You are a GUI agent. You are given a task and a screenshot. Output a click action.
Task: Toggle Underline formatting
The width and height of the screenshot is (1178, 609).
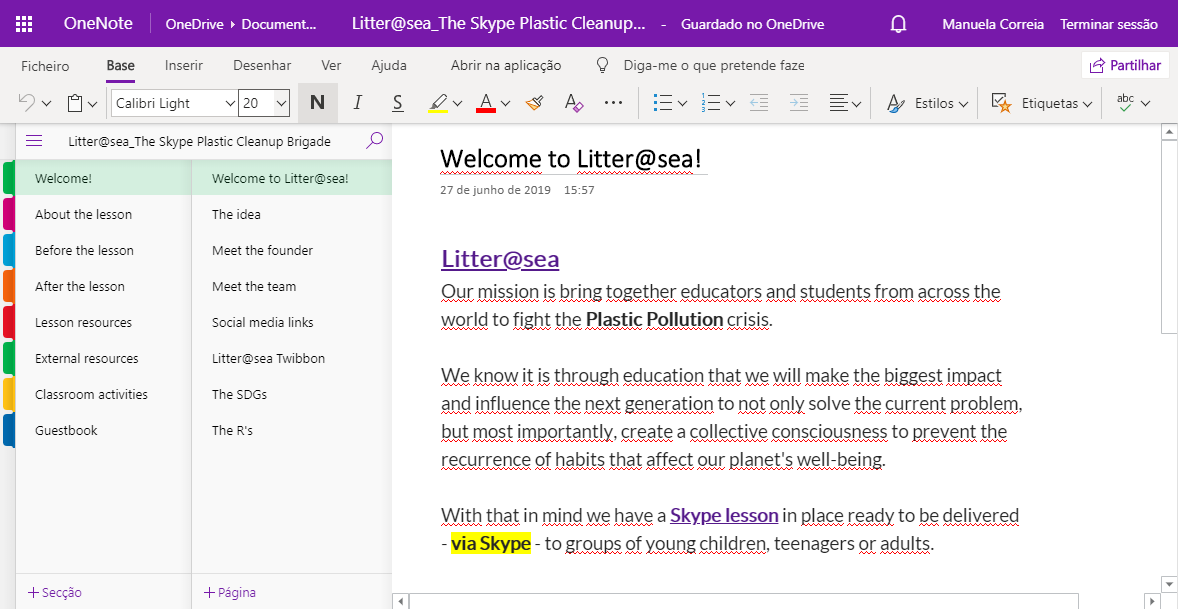pyautogui.click(x=397, y=103)
